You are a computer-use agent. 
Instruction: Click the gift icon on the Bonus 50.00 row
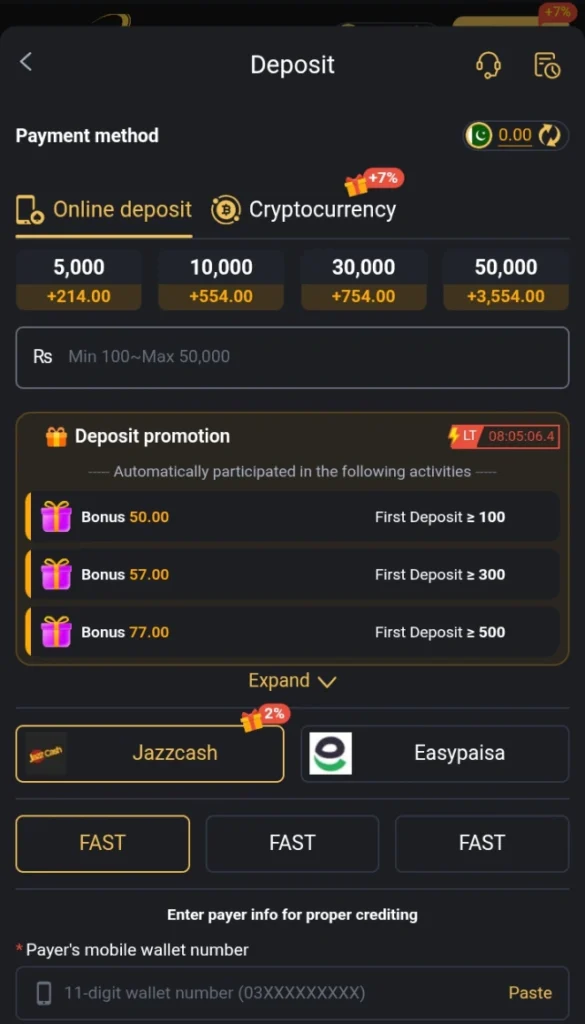(55, 516)
